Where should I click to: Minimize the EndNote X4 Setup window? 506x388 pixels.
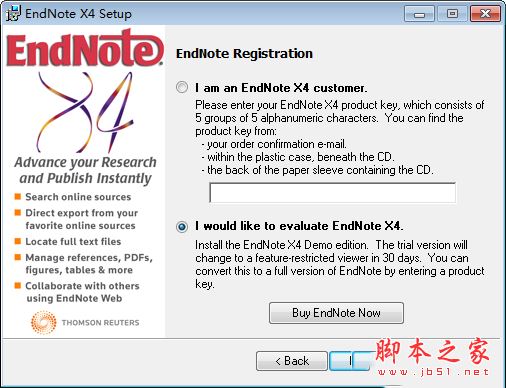419,14
